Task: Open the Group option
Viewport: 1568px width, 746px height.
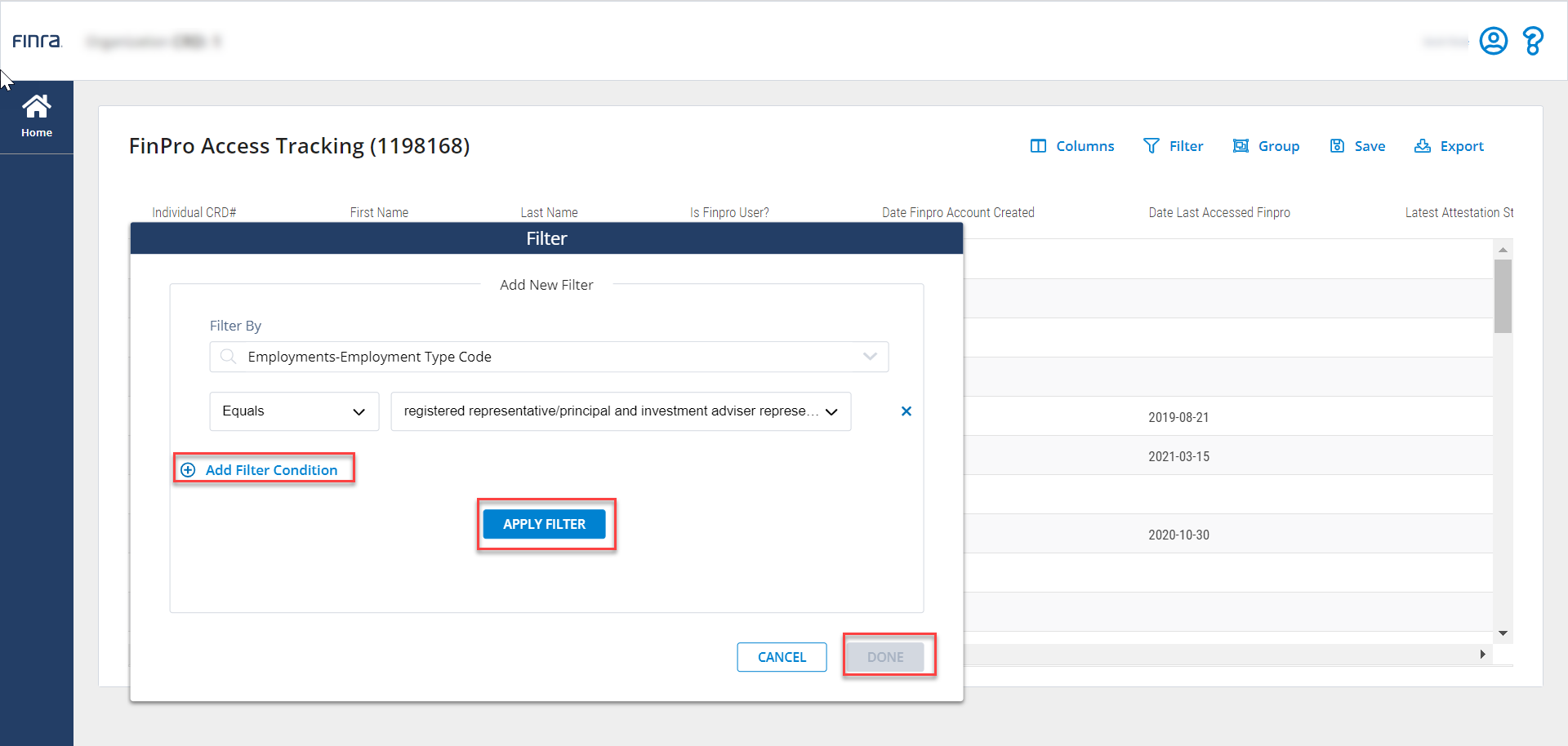Action: pyautogui.click(x=1266, y=146)
